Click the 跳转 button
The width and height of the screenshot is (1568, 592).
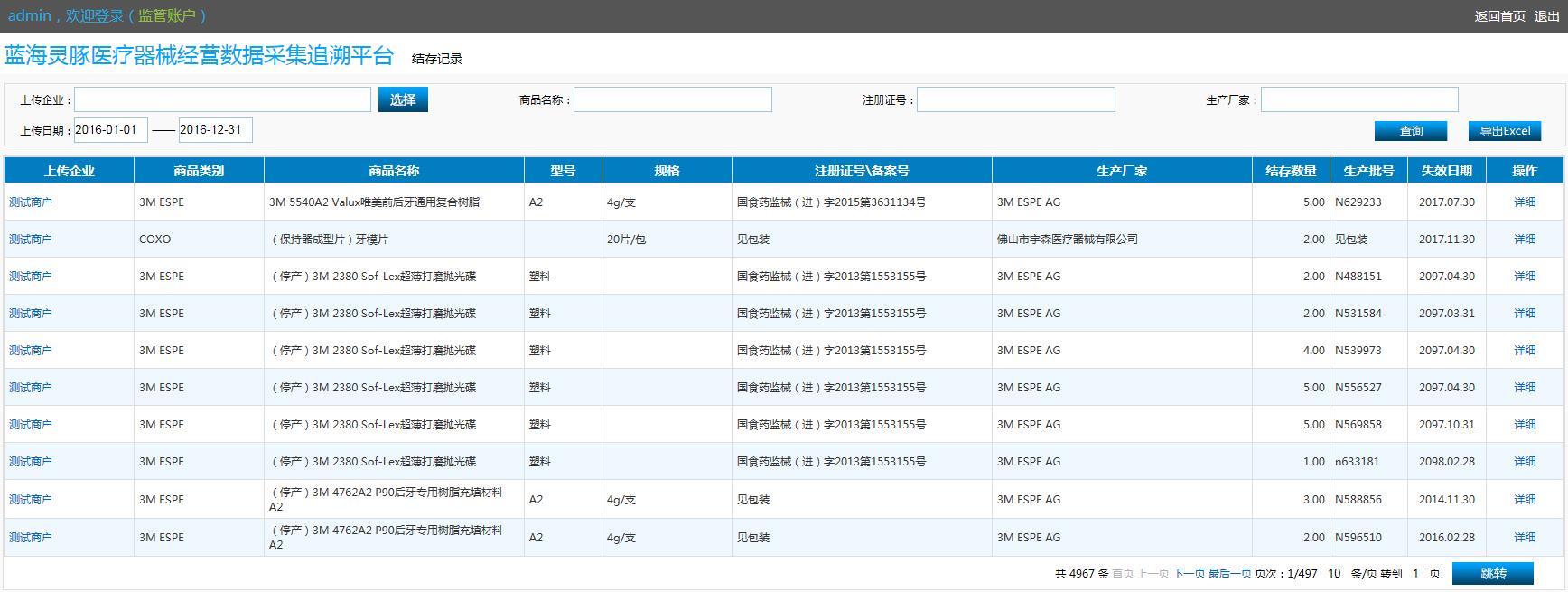click(x=1493, y=574)
